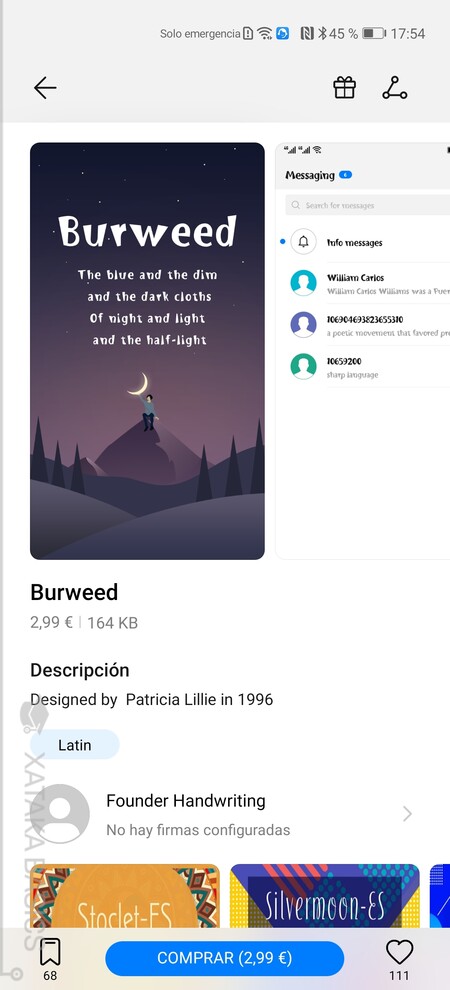Open the gift box icon
Image resolution: width=450 pixels, height=990 pixels.
click(x=345, y=88)
